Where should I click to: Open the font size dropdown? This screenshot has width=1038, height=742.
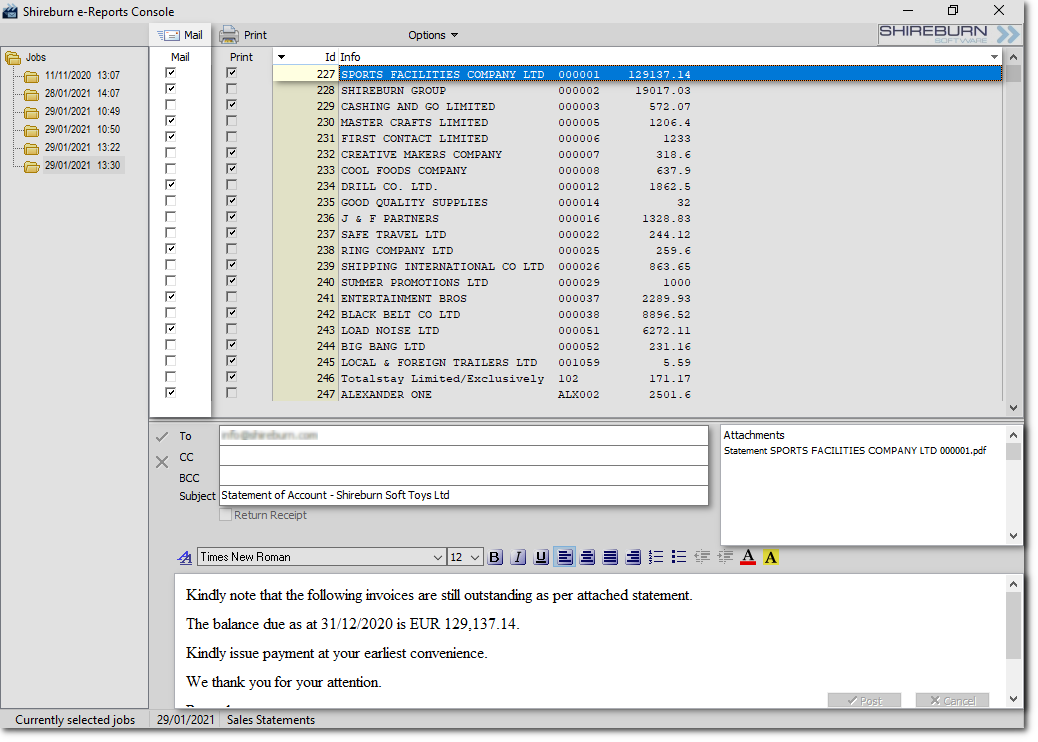[x=475, y=557]
